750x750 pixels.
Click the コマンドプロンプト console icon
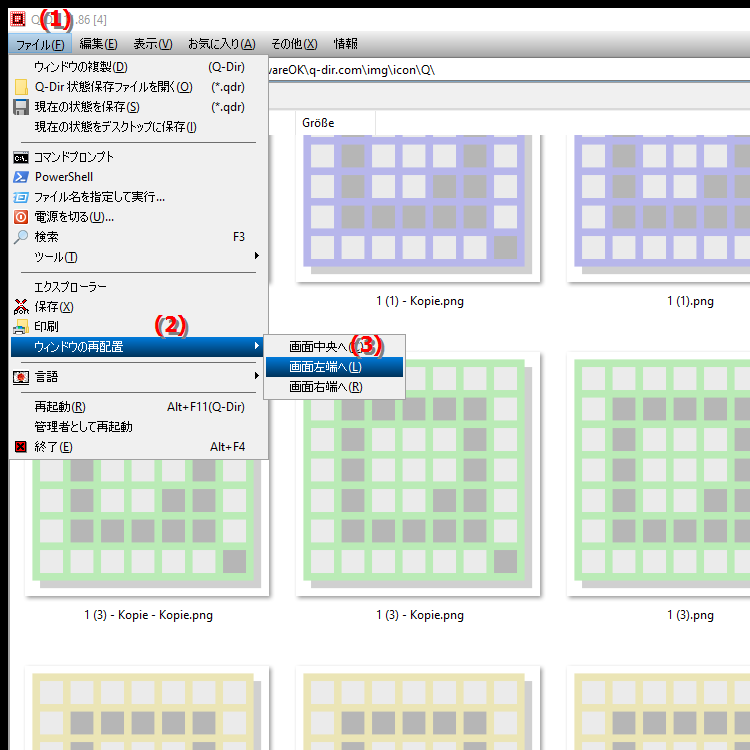21,157
